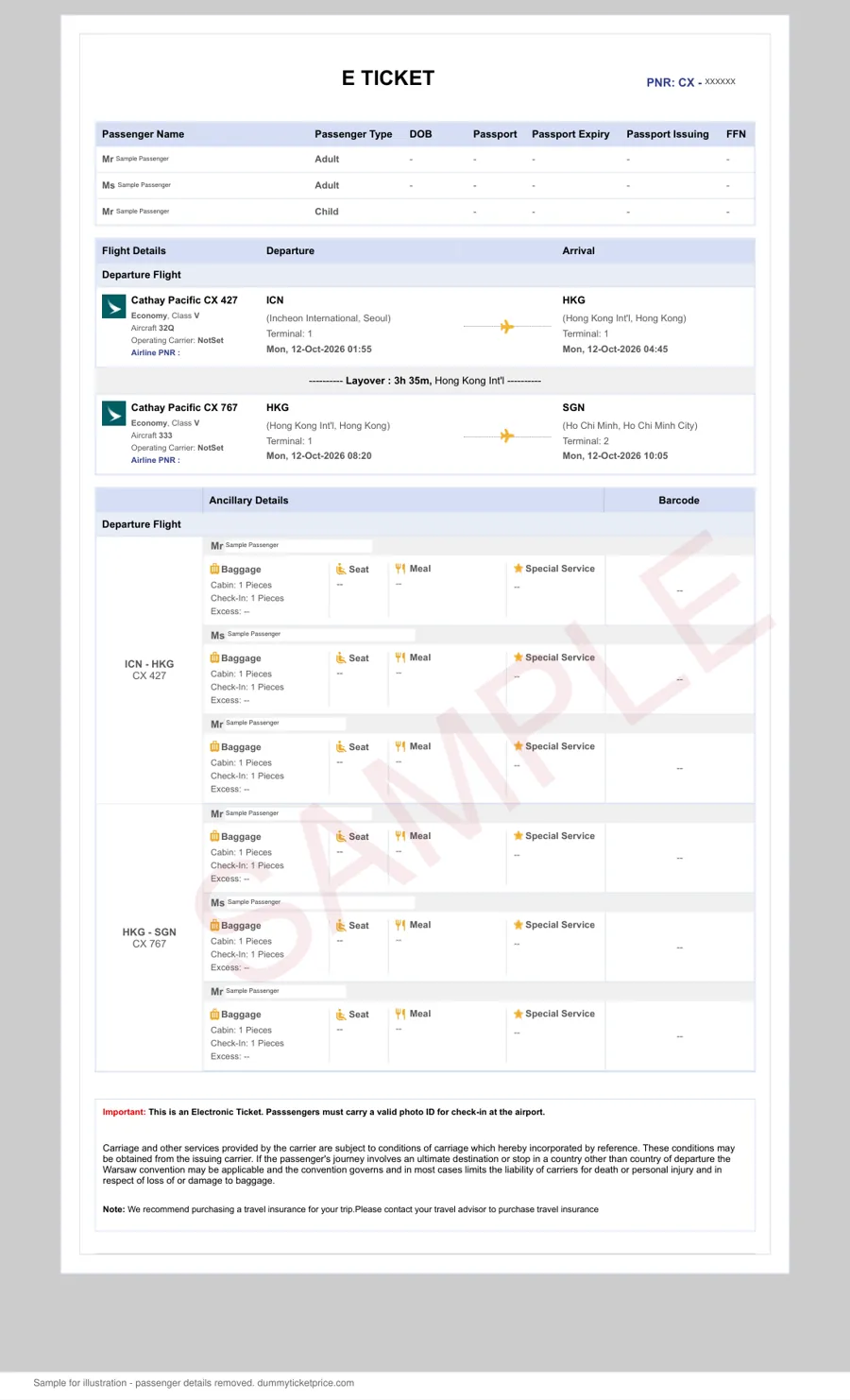Click Ms passenger's Seat icon under HKG - SGN
This screenshot has height=1400, width=850.
[x=341, y=925]
